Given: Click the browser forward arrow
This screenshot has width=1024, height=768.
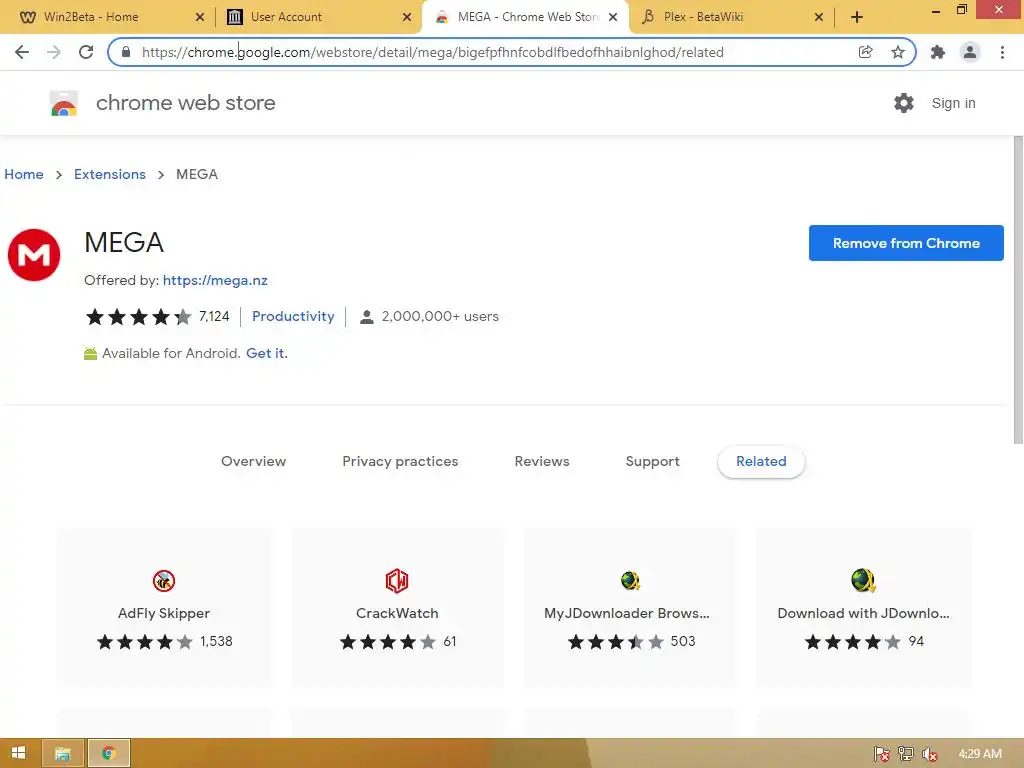Looking at the screenshot, I should 54,52.
